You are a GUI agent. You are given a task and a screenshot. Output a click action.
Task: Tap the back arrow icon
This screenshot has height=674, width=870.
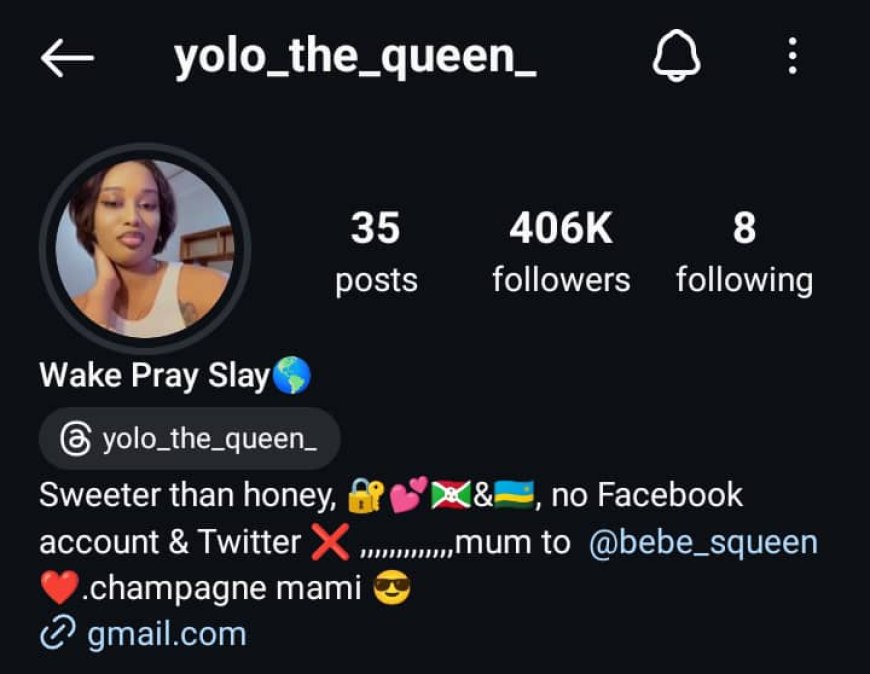67,57
